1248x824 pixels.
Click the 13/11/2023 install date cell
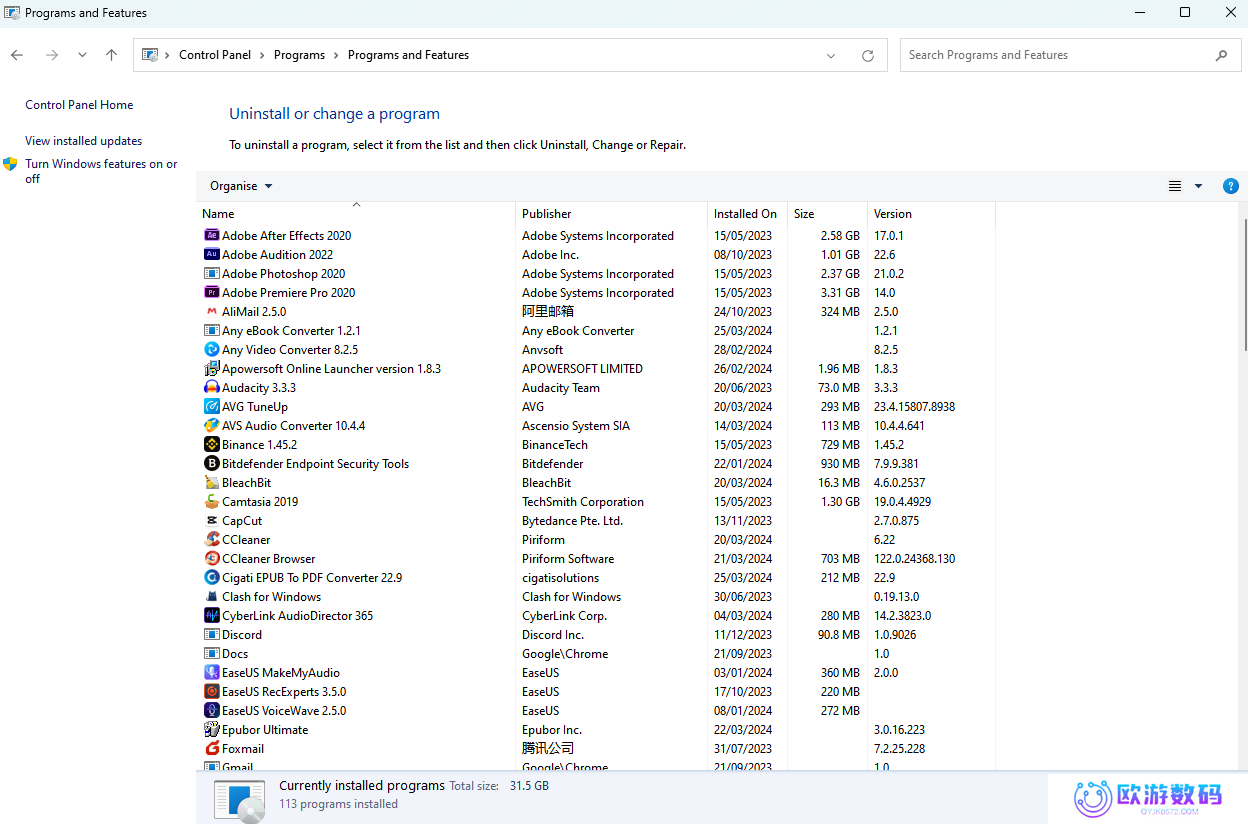coord(743,521)
